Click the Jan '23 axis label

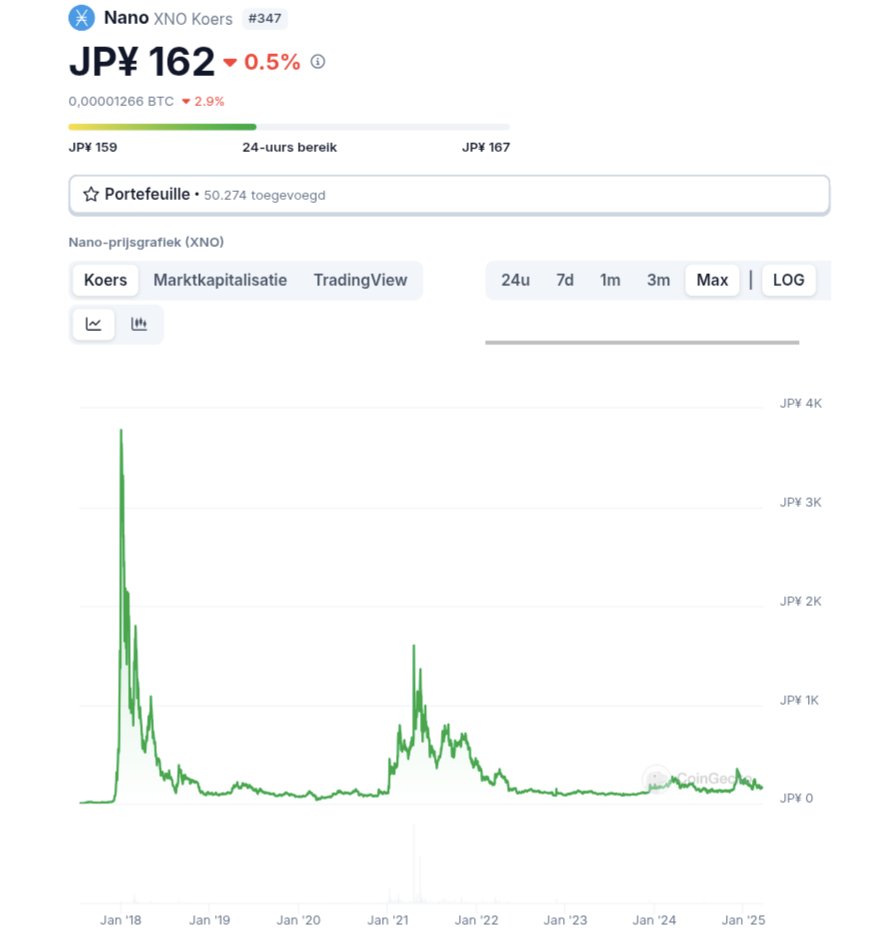565,920
